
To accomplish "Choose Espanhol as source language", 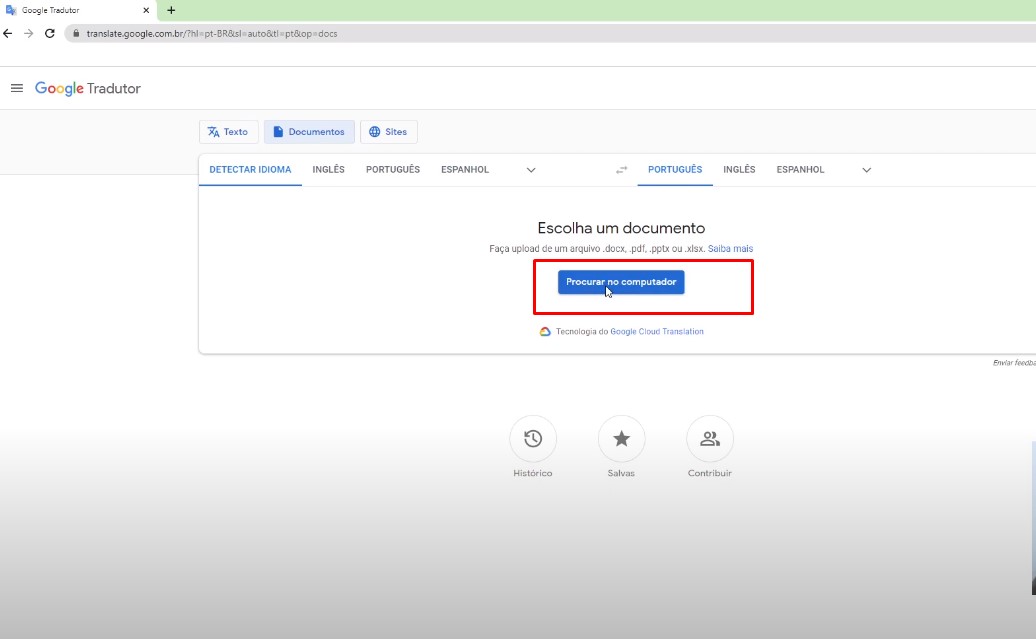I will tap(465, 170).
